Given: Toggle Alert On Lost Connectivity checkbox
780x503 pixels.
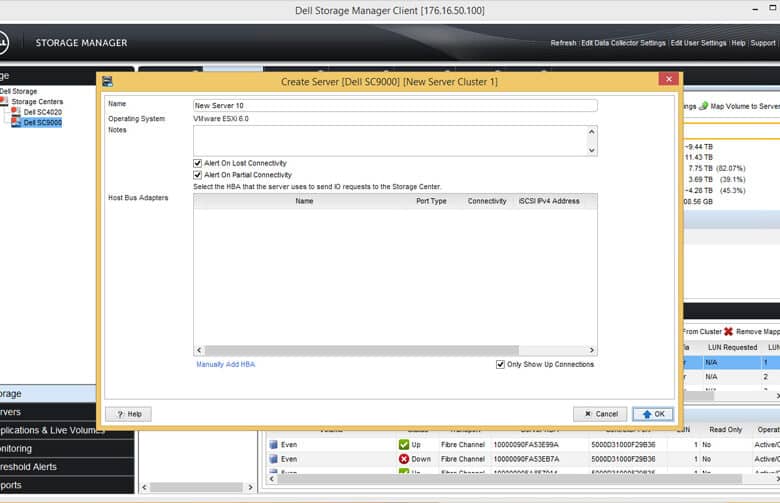Looking at the screenshot, I should click(x=197, y=163).
